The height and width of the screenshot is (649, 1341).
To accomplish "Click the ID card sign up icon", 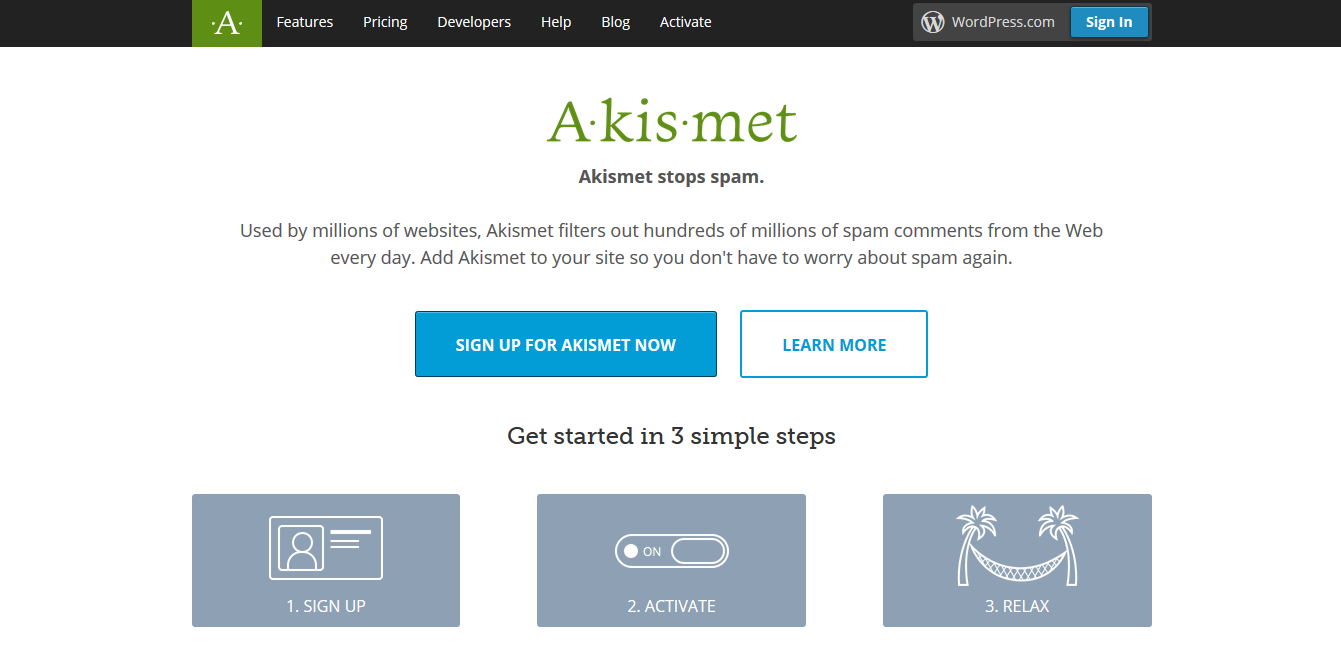I will pyautogui.click(x=326, y=547).
